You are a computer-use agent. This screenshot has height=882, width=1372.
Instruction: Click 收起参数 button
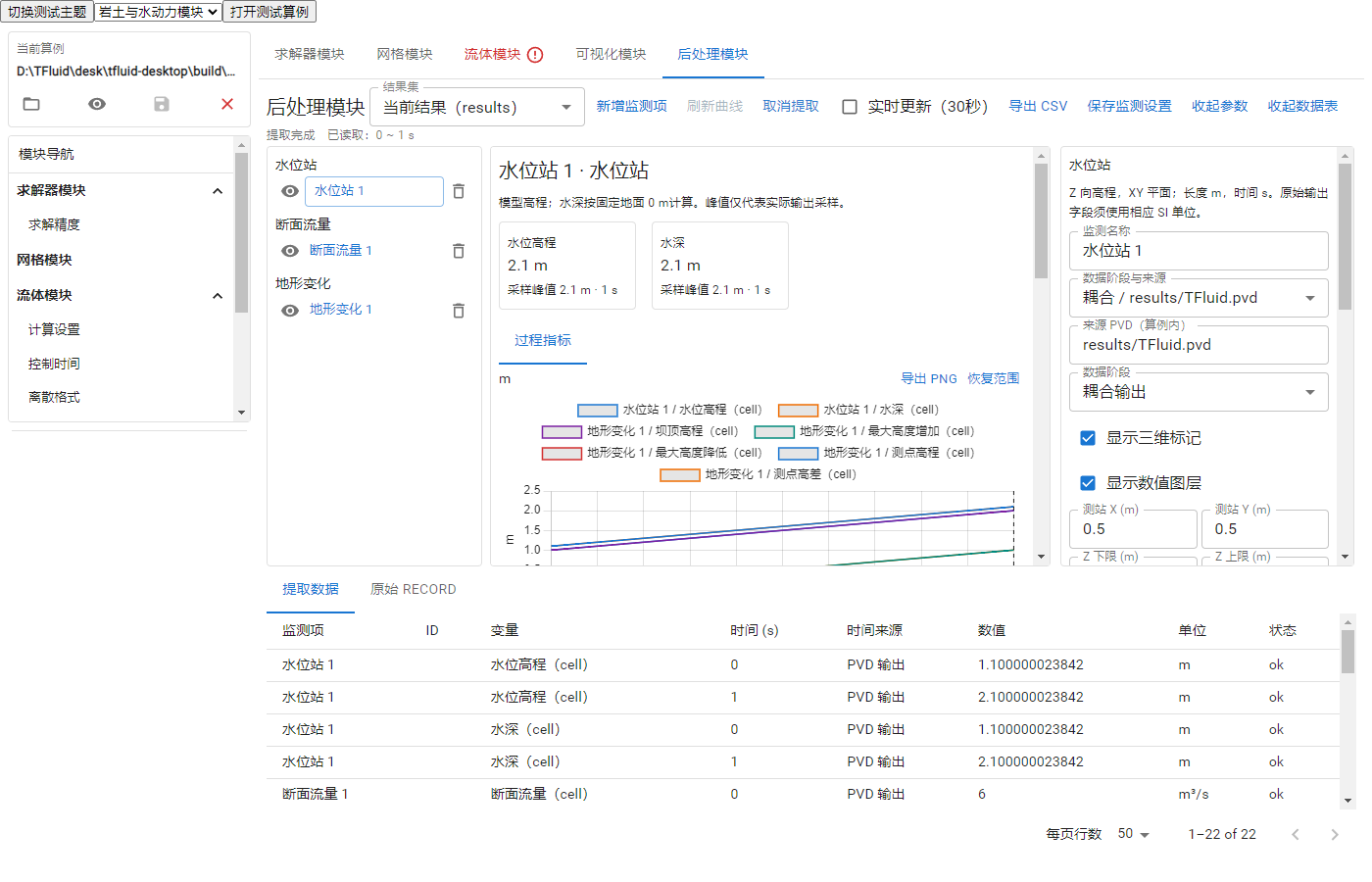(1220, 106)
